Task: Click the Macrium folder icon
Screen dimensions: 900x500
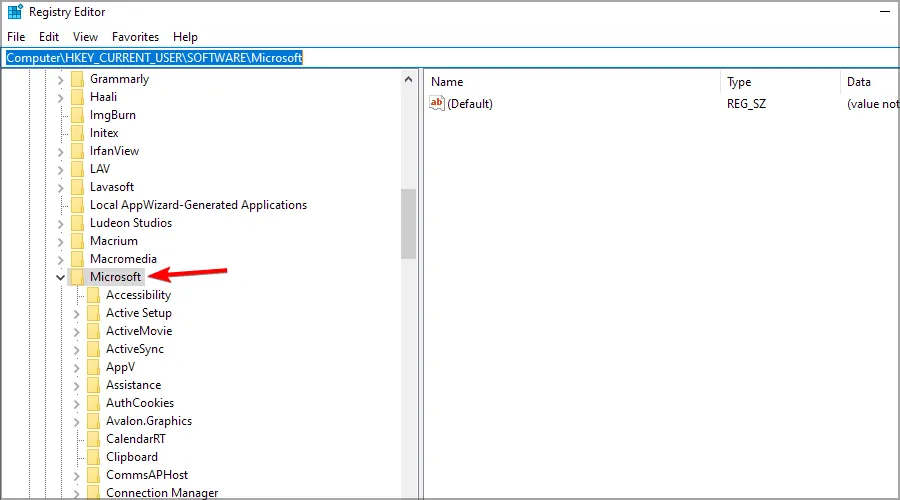Action: (x=77, y=241)
